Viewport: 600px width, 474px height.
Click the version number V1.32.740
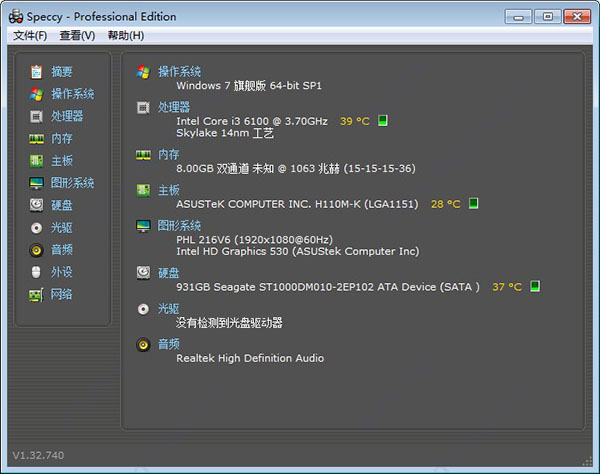click(x=39, y=455)
